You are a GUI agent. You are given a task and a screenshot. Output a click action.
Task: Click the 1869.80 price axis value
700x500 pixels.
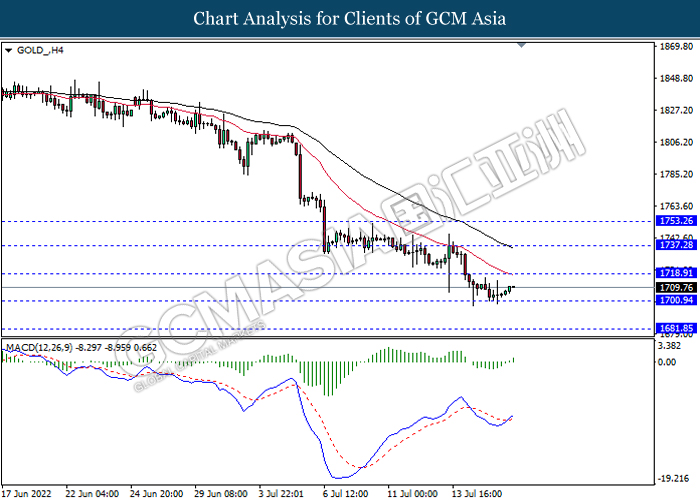[676, 47]
